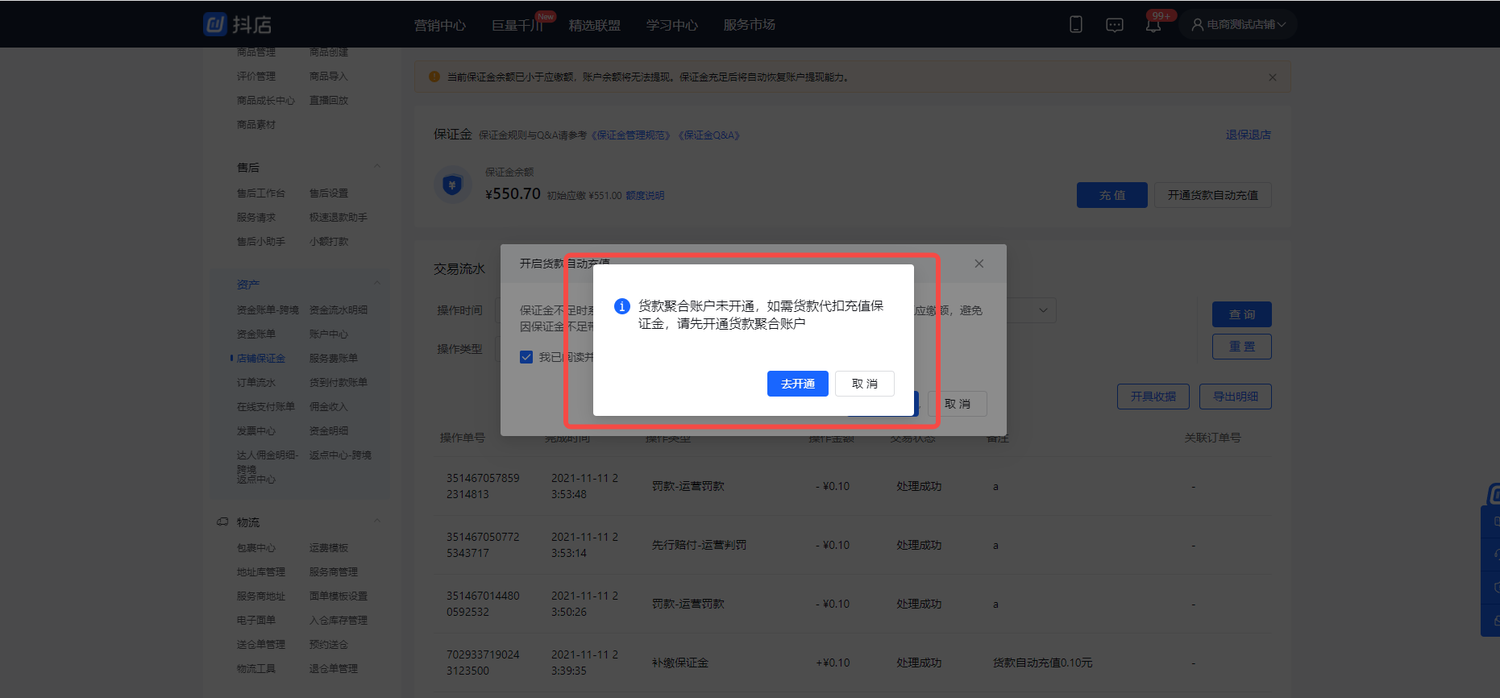Viewport: 1500px width, 698px height.
Task: Select 精选联盟 from the top menu
Action: click(x=595, y=25)
